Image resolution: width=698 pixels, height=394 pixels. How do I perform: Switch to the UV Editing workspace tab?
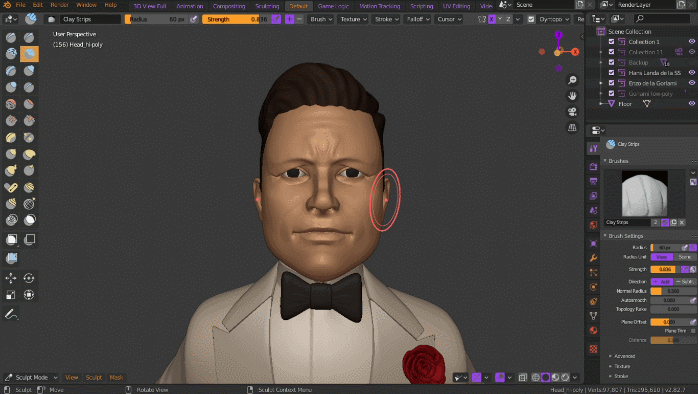click(456, 6)
